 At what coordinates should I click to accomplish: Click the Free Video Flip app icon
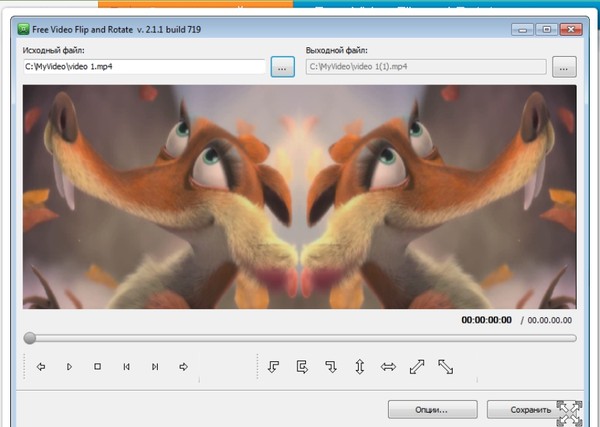pyautogui.click(x=23, y=29)
